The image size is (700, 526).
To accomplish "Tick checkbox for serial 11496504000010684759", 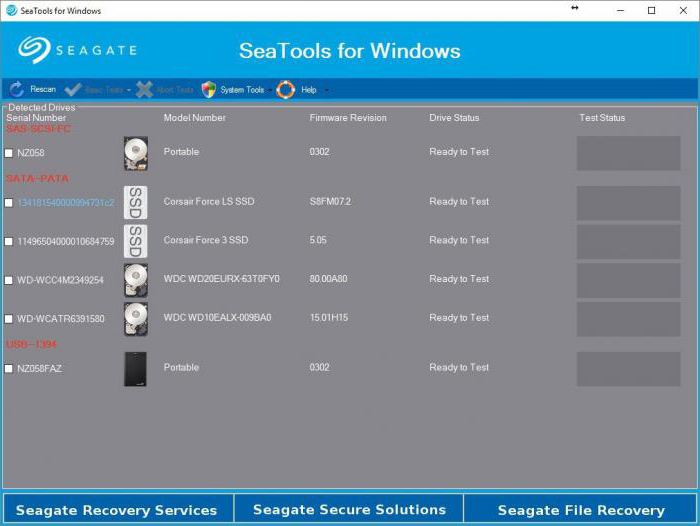I will click(x=8, y=242).
